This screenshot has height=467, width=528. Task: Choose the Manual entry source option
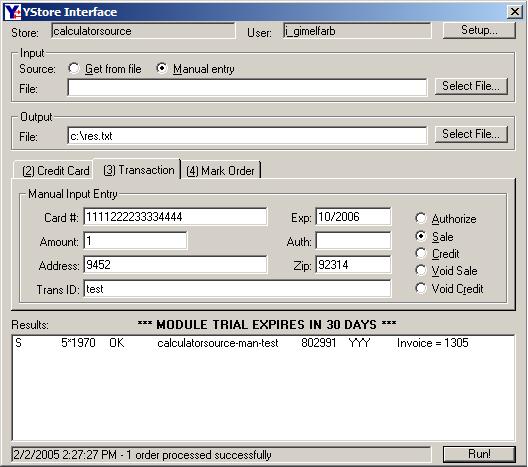(x=195, y=69)
